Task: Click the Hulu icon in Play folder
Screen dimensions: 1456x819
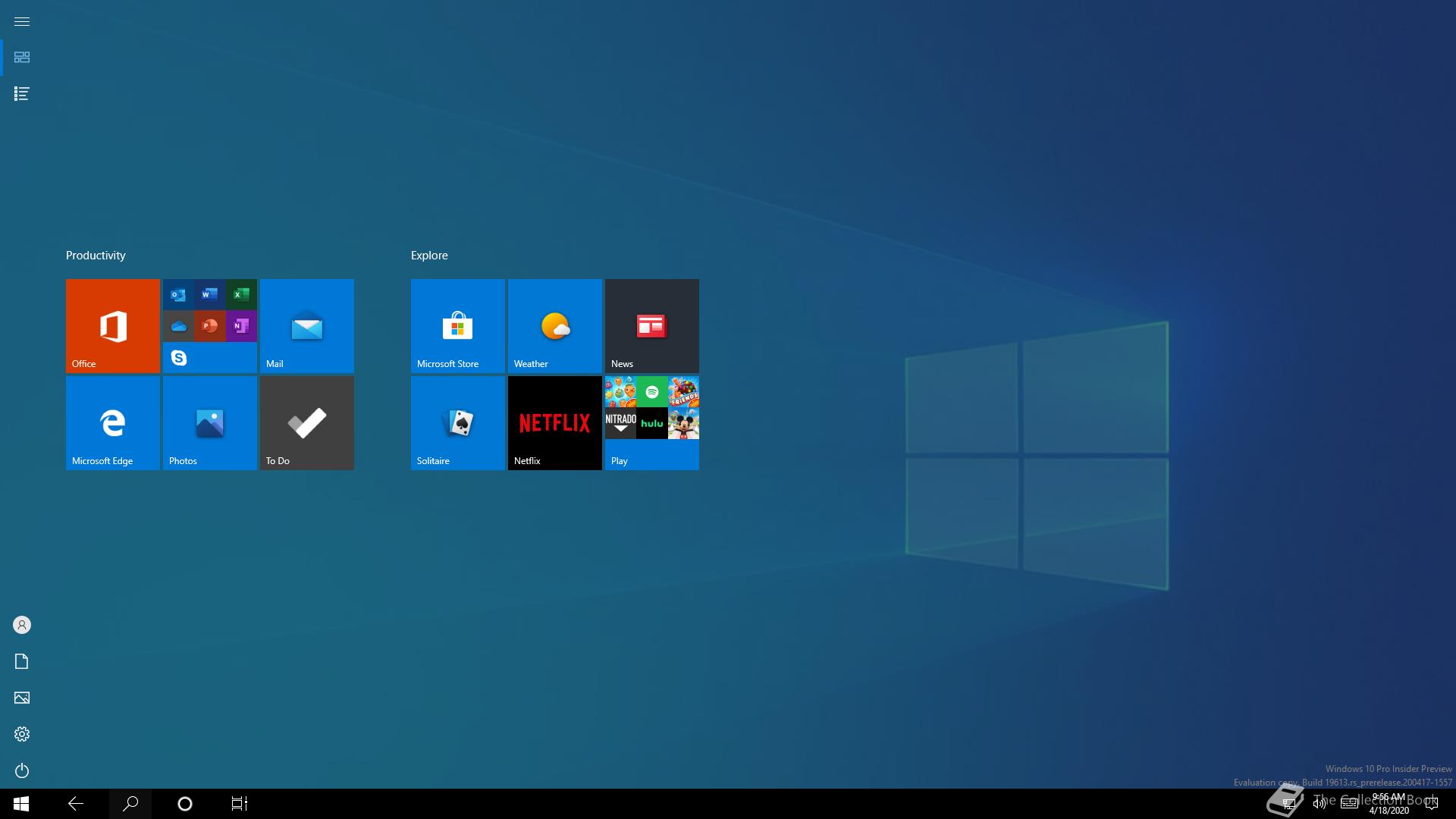Action: pos(652,423)
